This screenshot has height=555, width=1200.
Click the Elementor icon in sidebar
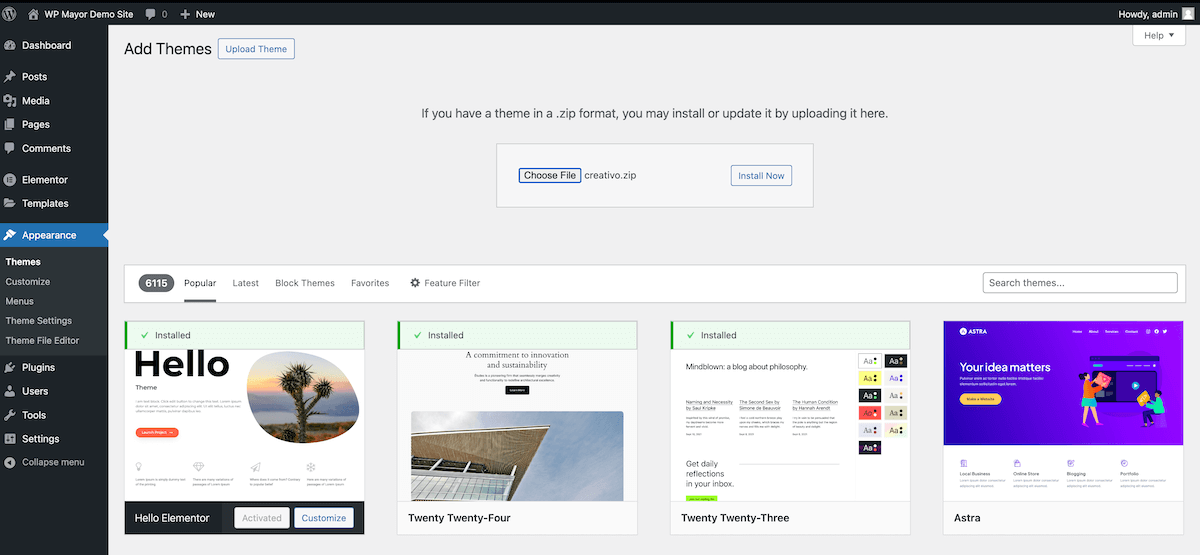pyautogui.click(x=10, y=180)
